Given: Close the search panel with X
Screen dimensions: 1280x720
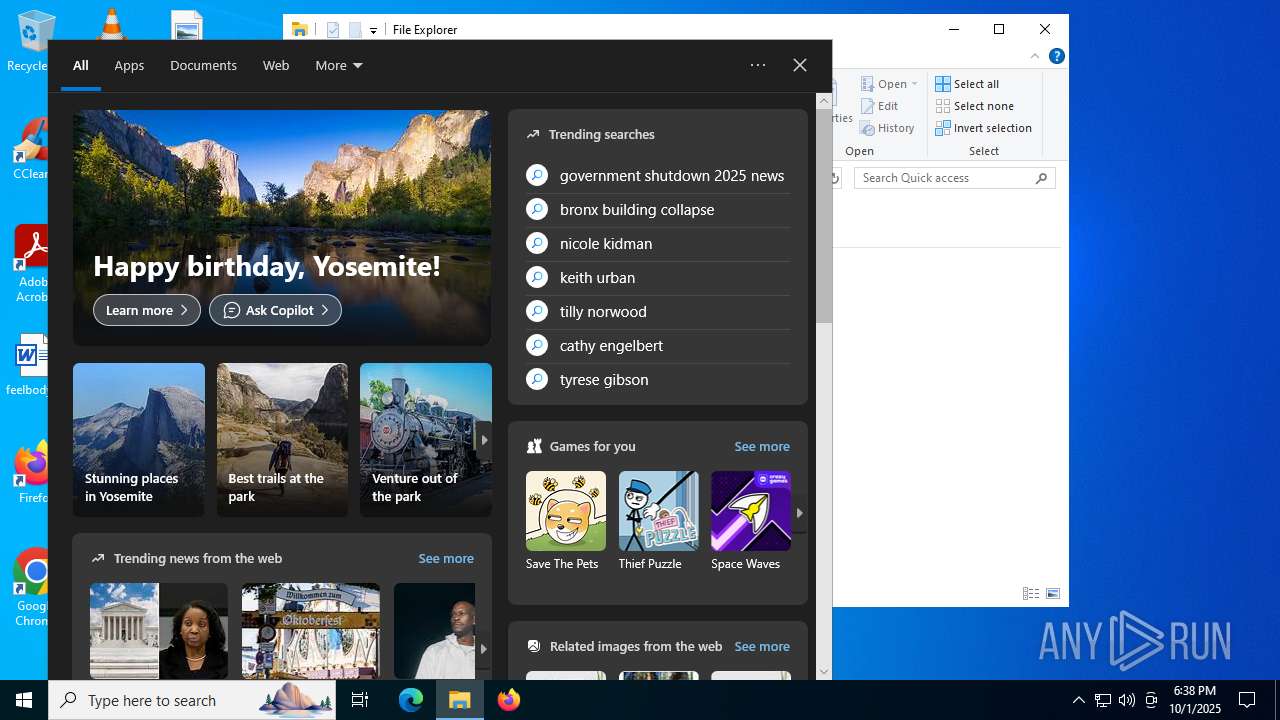Looking at the screenshot, I should tap(800, 65).
